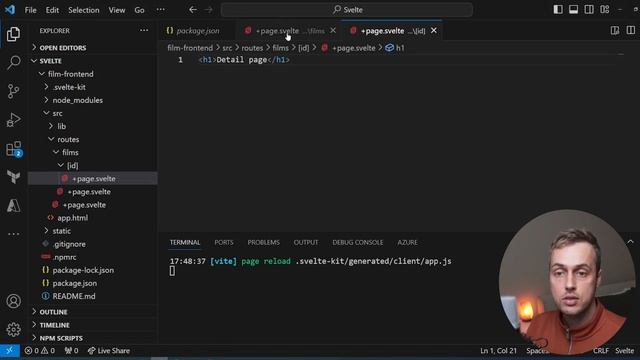Go forward with the navigation arrow

[209, 10]
